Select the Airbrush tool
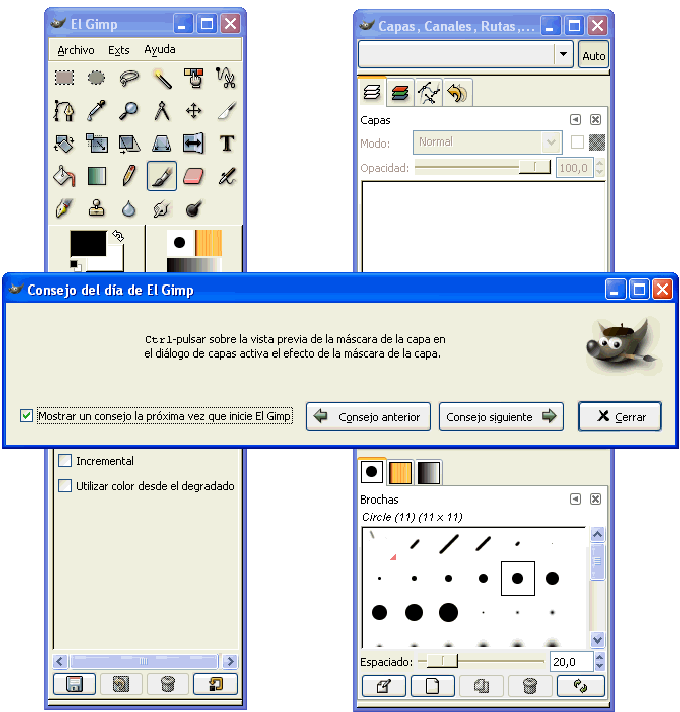This screenshot has height=712, width=680. click(226, 176)
